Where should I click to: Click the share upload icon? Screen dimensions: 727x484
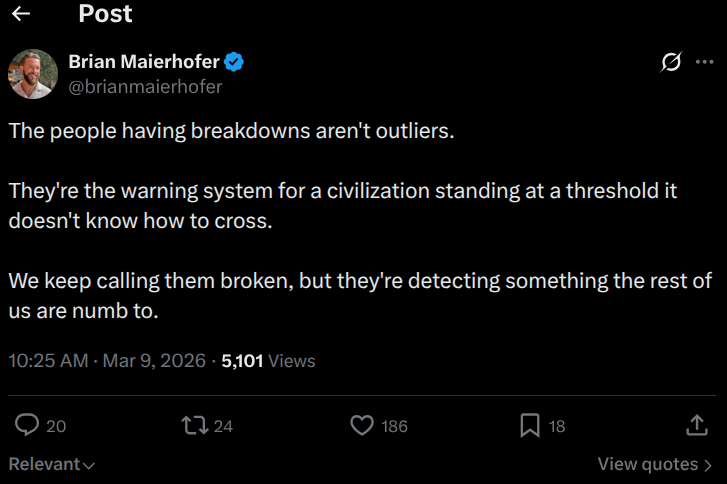click(697, 425)
